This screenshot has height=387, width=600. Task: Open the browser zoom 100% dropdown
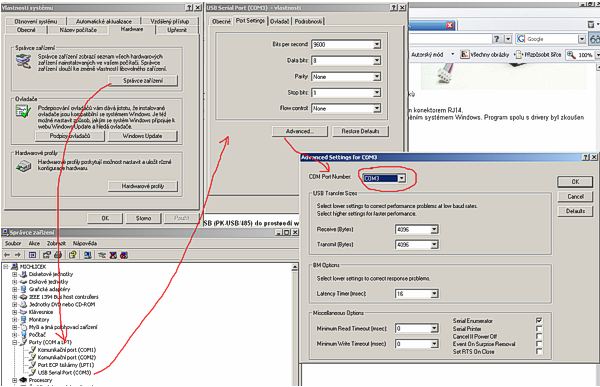click(x=597, y=55)
